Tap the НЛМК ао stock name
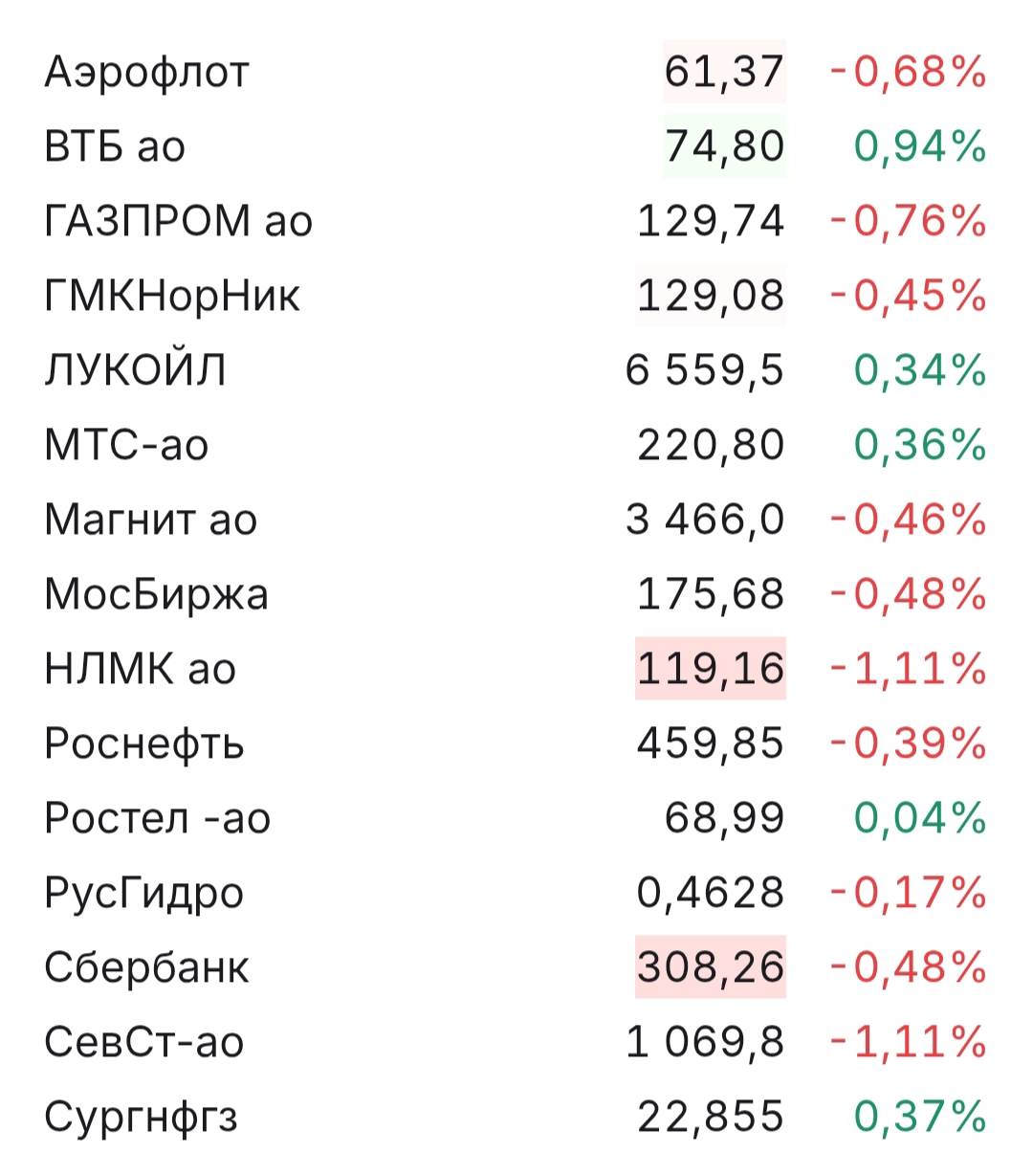The image size is (1033, 1176). point(140,669)
